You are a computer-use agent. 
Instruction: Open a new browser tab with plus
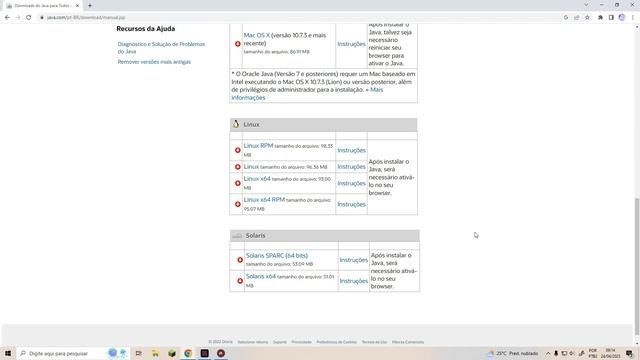[x=90, y=6]
